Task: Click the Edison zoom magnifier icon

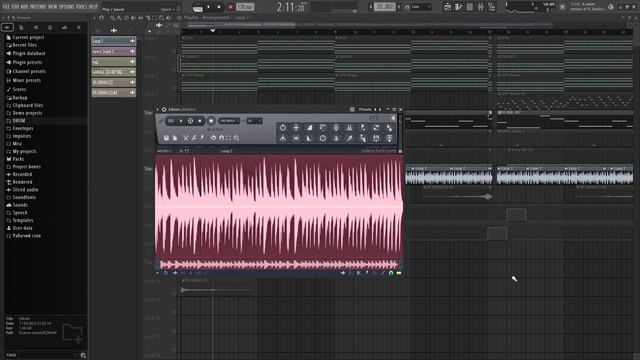Action: click(x=236, y=138)
